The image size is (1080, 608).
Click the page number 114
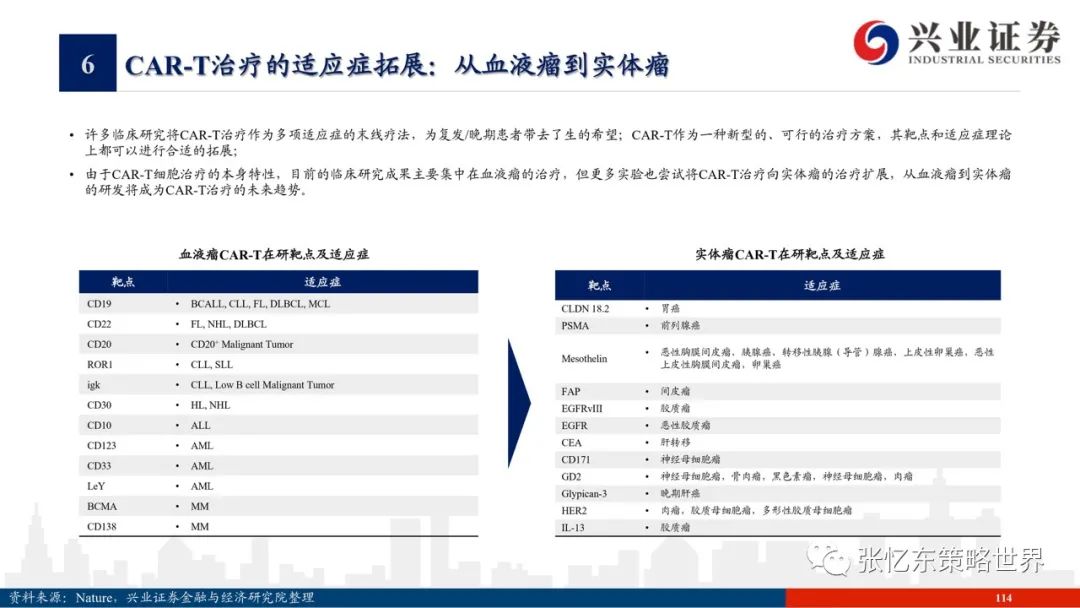1004,598
